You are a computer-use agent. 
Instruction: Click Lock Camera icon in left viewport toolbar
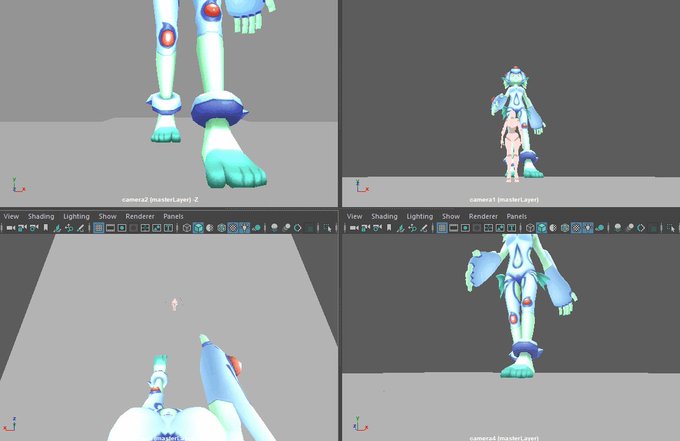pos(22,228)
